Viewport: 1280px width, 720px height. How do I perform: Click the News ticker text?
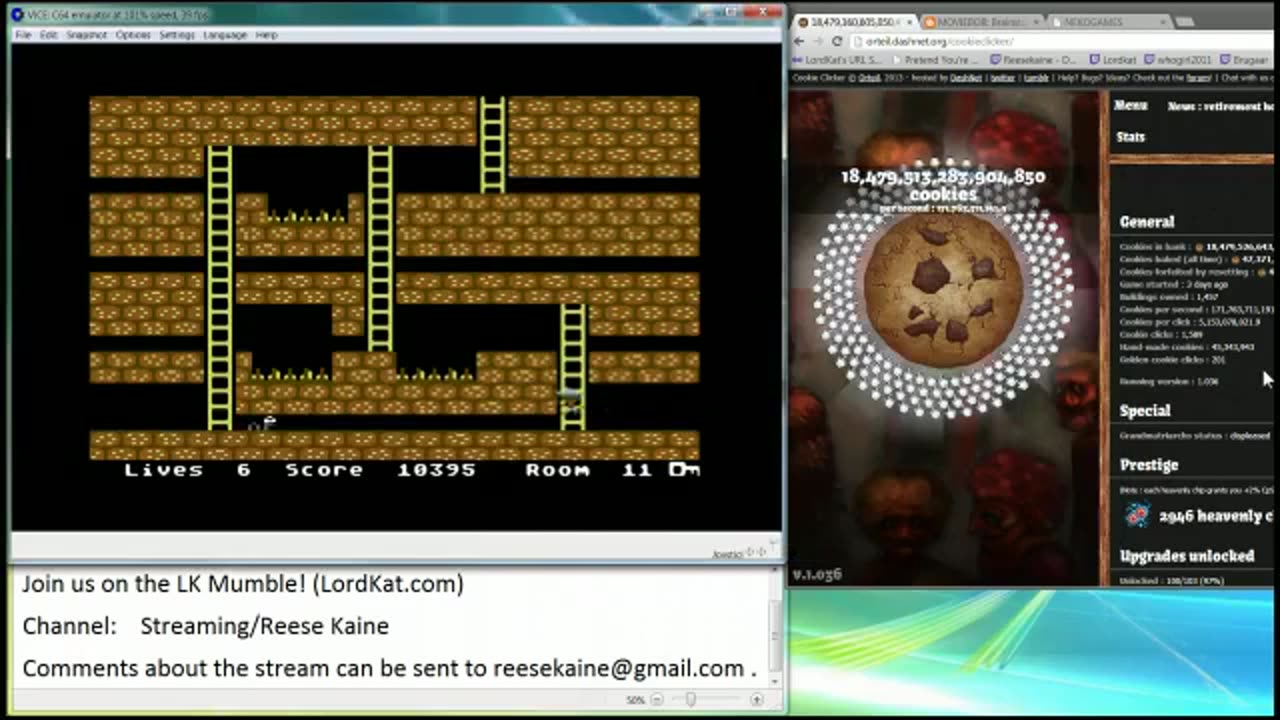coord(1220,106)
